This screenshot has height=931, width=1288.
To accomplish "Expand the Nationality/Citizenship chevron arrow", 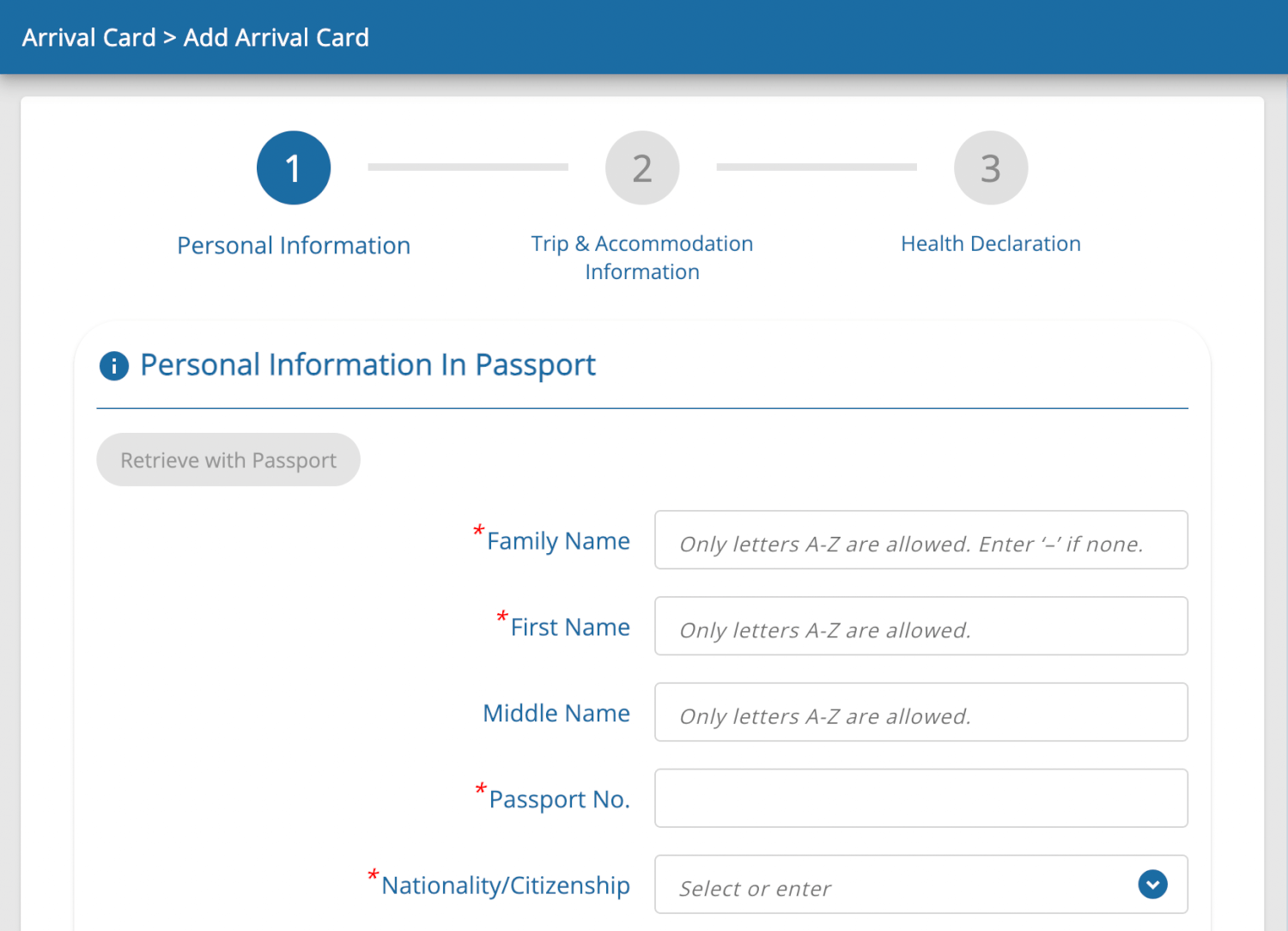I will [x=1152, y=884].
